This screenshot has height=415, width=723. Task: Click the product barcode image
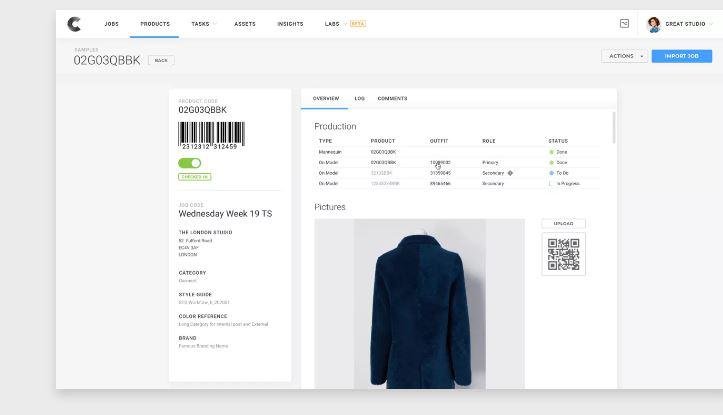211,136
